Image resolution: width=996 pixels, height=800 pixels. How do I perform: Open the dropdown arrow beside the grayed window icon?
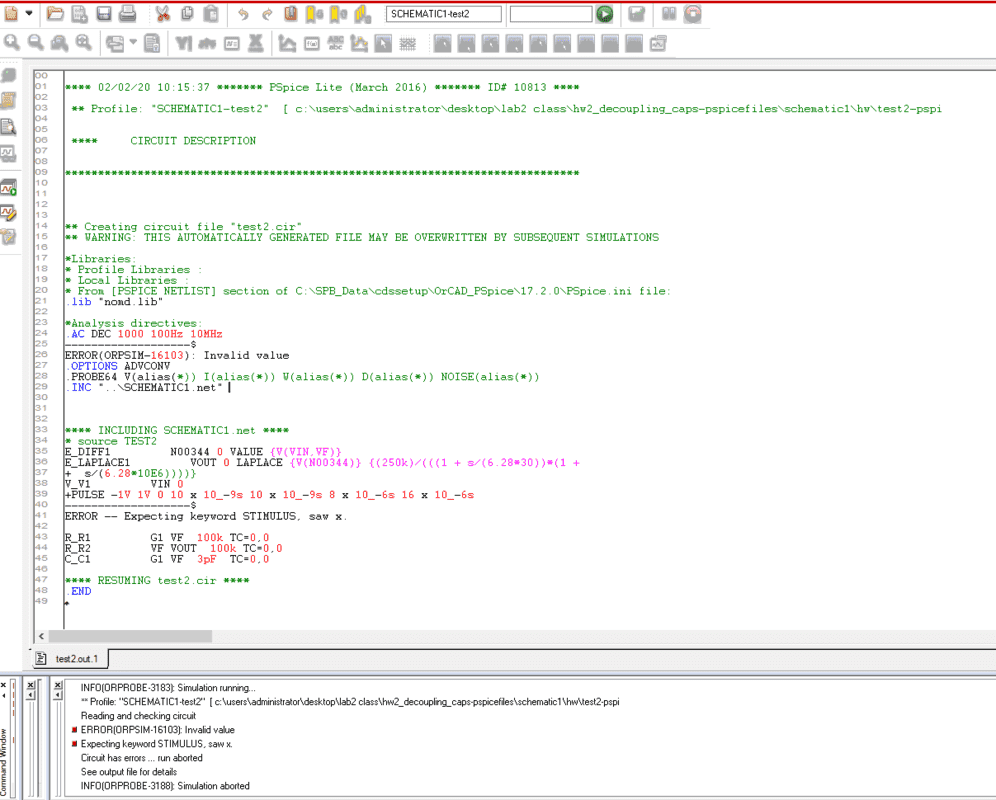[134, 43]
